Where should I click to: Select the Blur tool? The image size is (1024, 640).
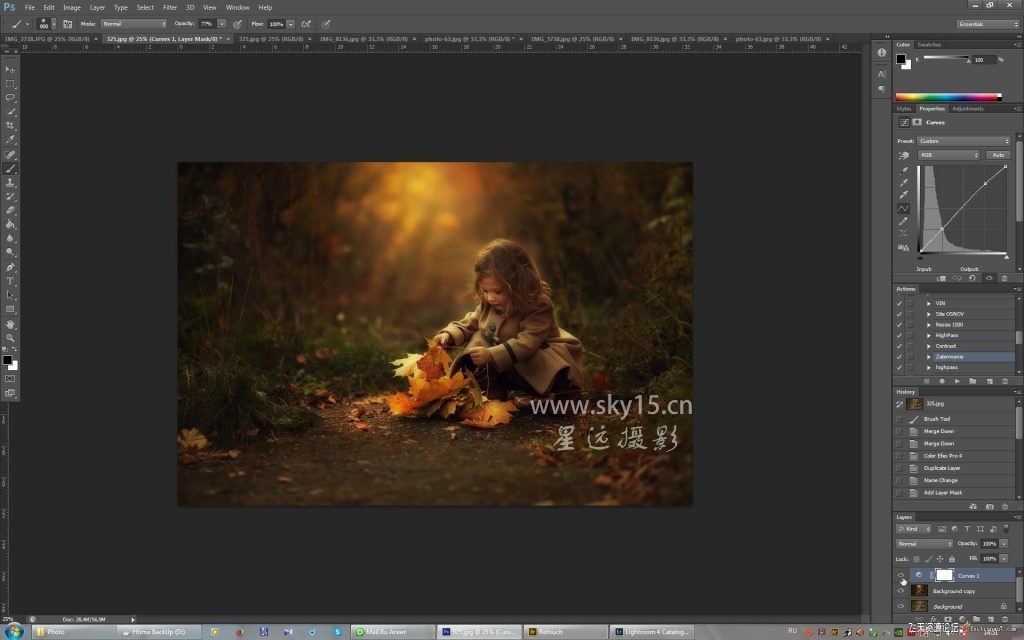(x=10, y=238)
